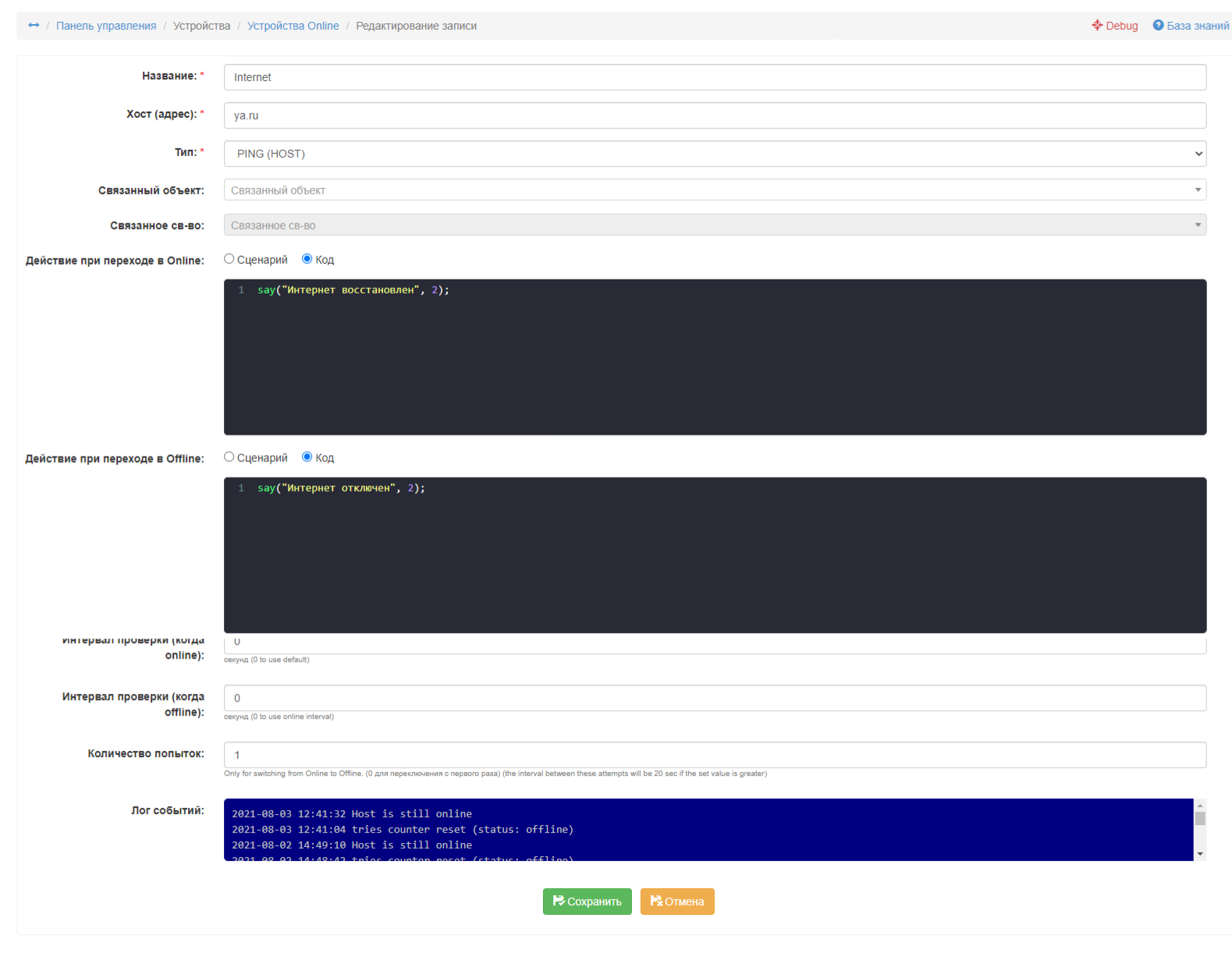The image size is (1232, 953).
Task: Click into the Название input field
Action: [714, 77]
